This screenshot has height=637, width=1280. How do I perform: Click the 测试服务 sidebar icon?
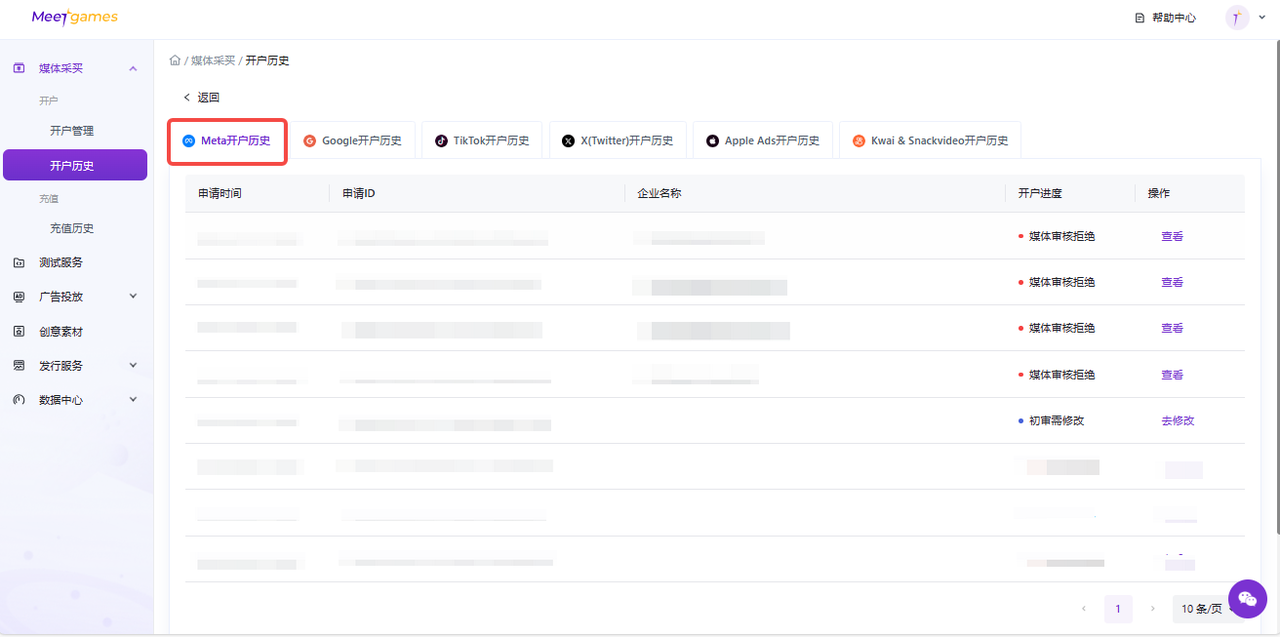click(x=19, y=263)
